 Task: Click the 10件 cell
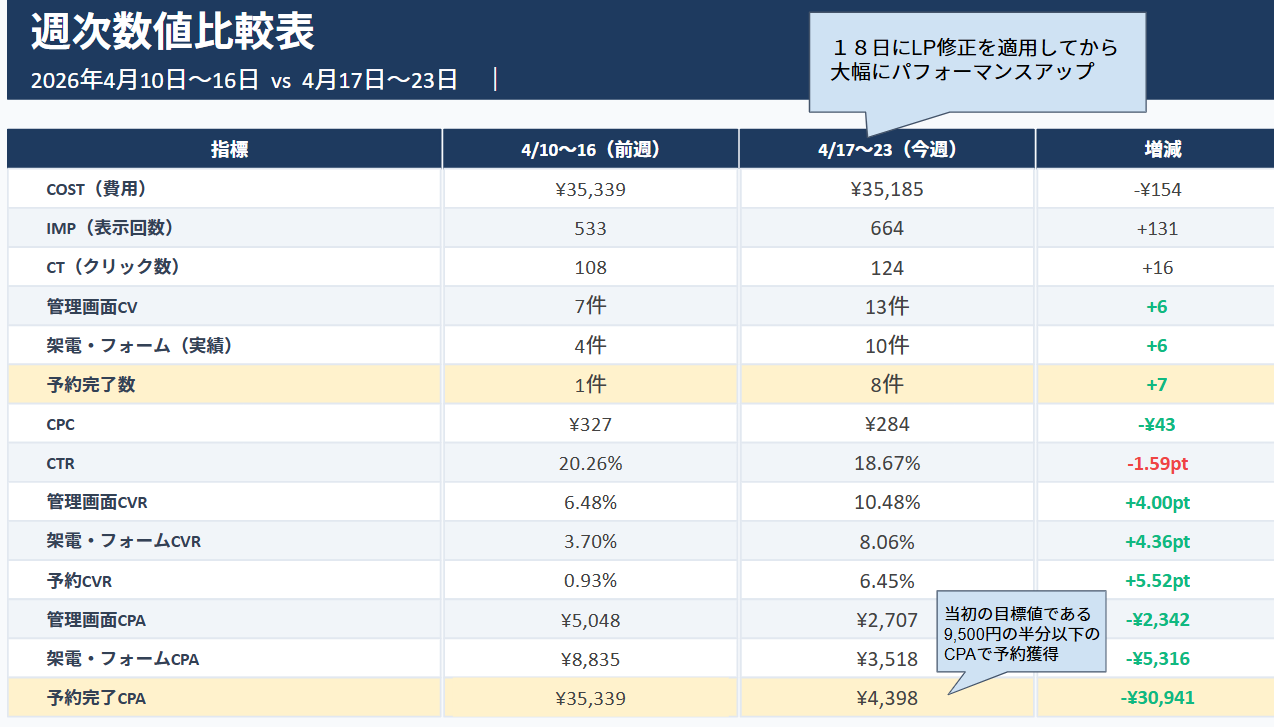(x=887, y=345)
